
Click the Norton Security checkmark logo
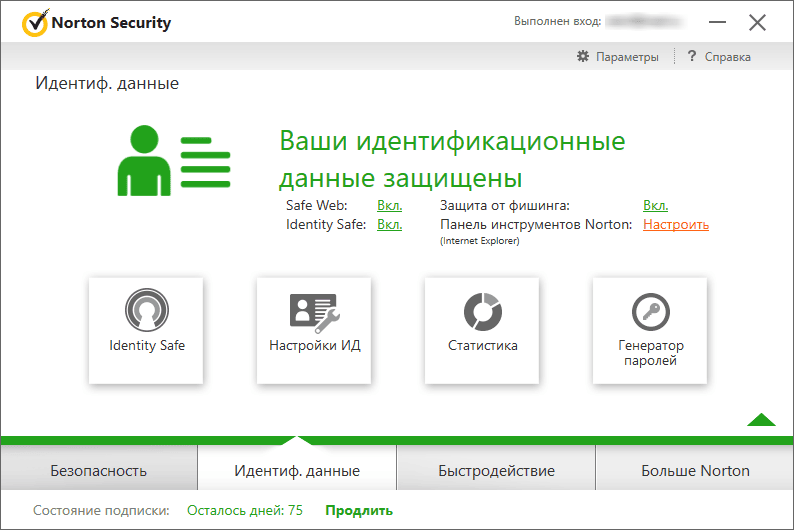pyautogui.click(x=35, y=23)
